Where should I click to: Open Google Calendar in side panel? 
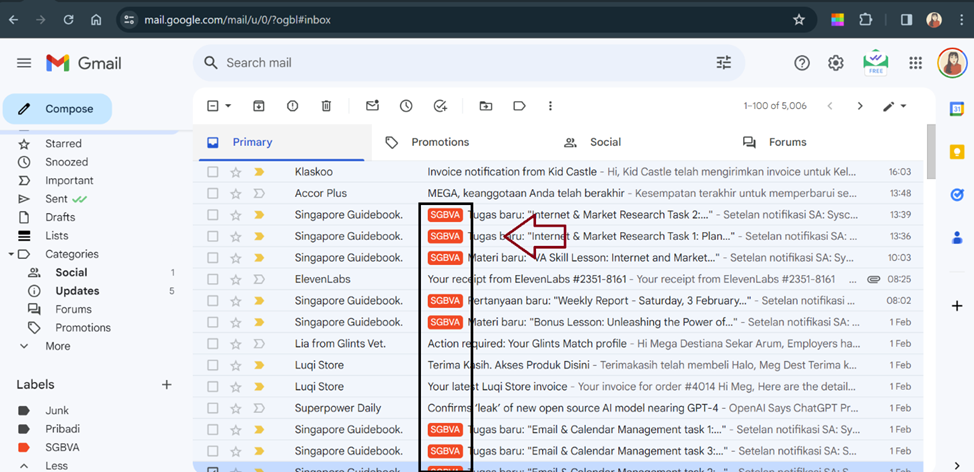point(956,110)
